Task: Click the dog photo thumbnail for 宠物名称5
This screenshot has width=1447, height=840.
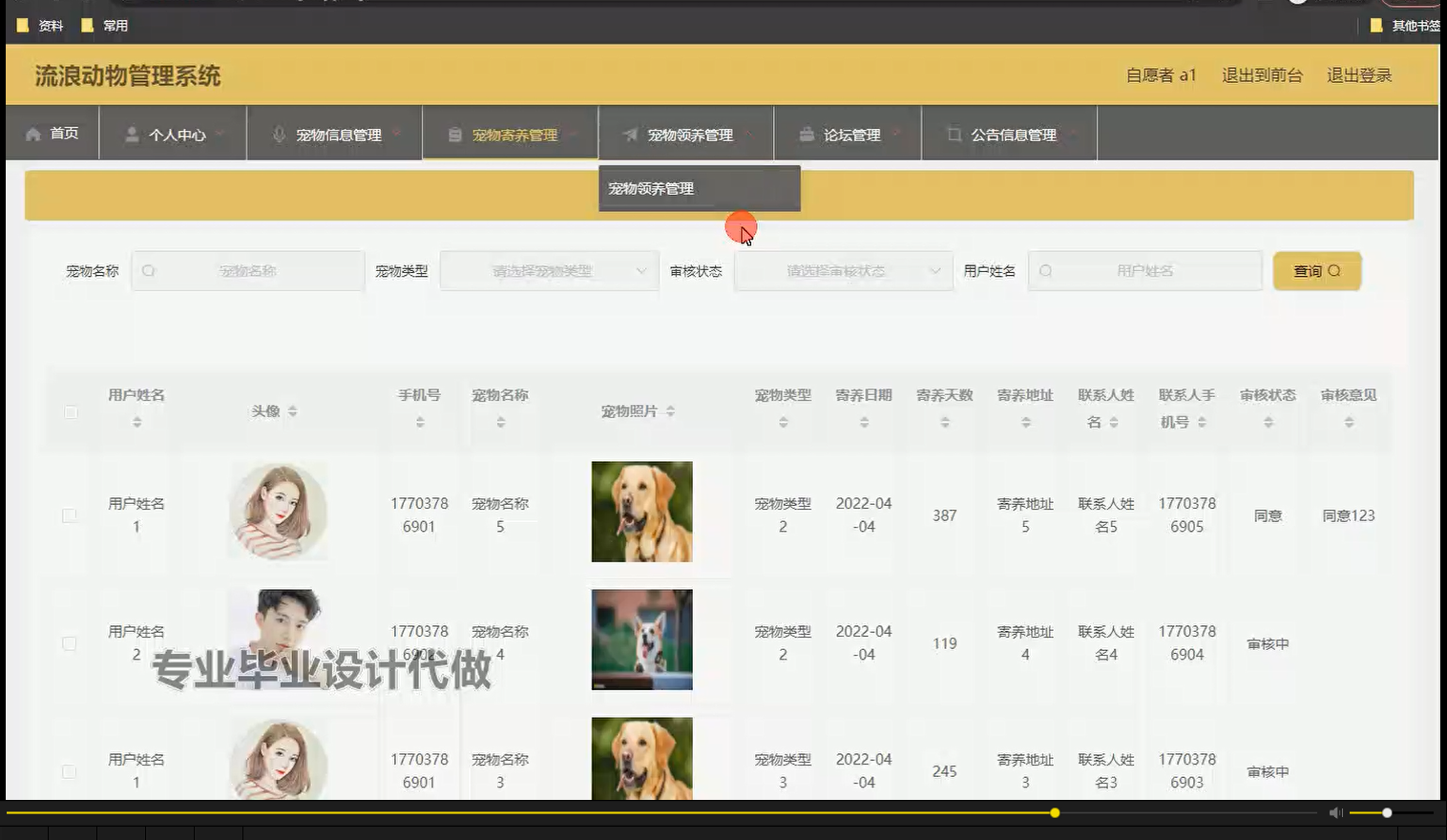Action: coord(641,513)
